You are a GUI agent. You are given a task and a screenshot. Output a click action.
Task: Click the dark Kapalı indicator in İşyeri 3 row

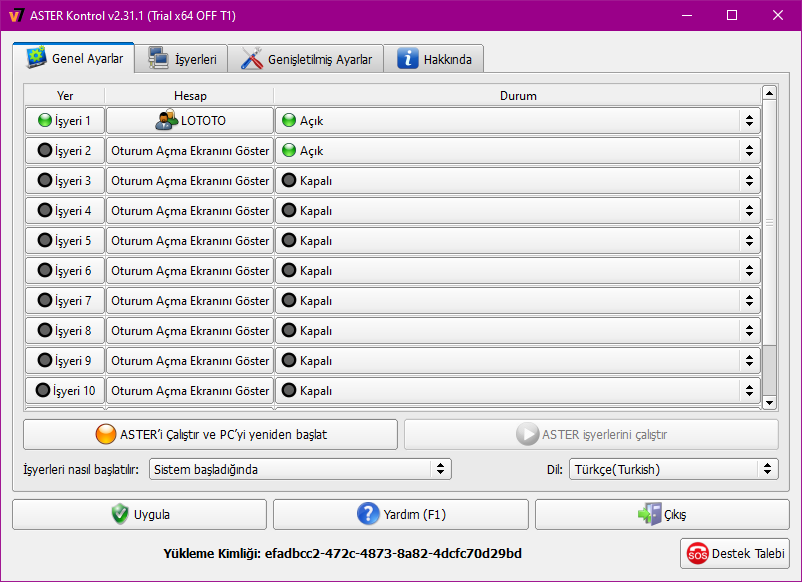289,181
